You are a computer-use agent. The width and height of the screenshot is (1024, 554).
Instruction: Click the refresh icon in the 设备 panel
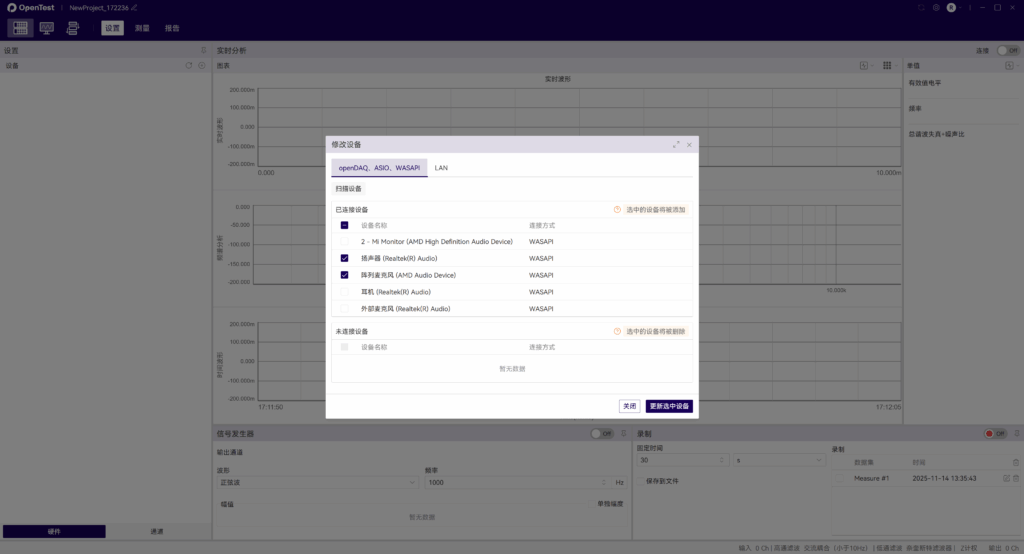pyautogui.click(x=188, y=66)
